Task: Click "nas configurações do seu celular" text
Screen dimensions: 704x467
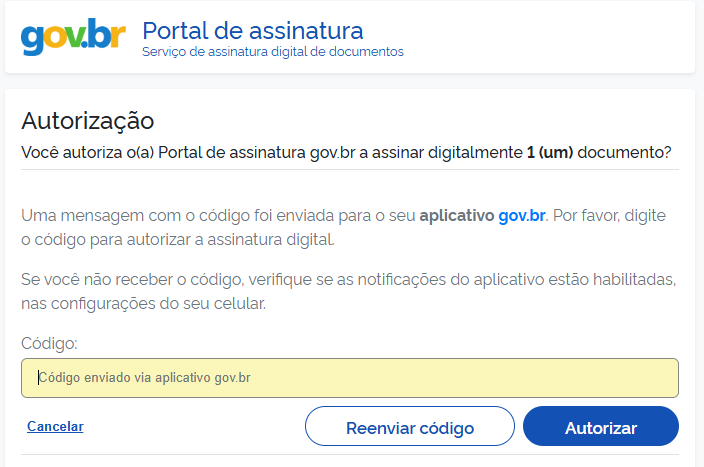Action: click(x=143, y=302)
